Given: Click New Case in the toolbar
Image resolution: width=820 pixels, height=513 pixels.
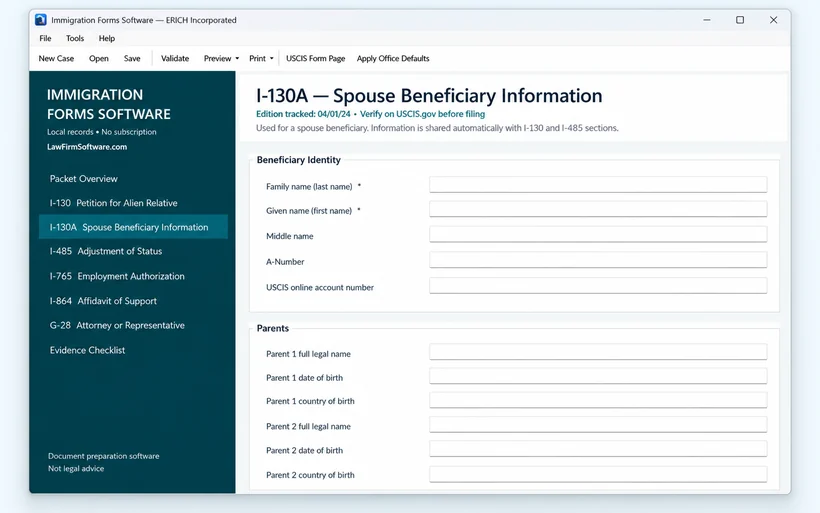Looking at the screenshot, I should 56,59.
